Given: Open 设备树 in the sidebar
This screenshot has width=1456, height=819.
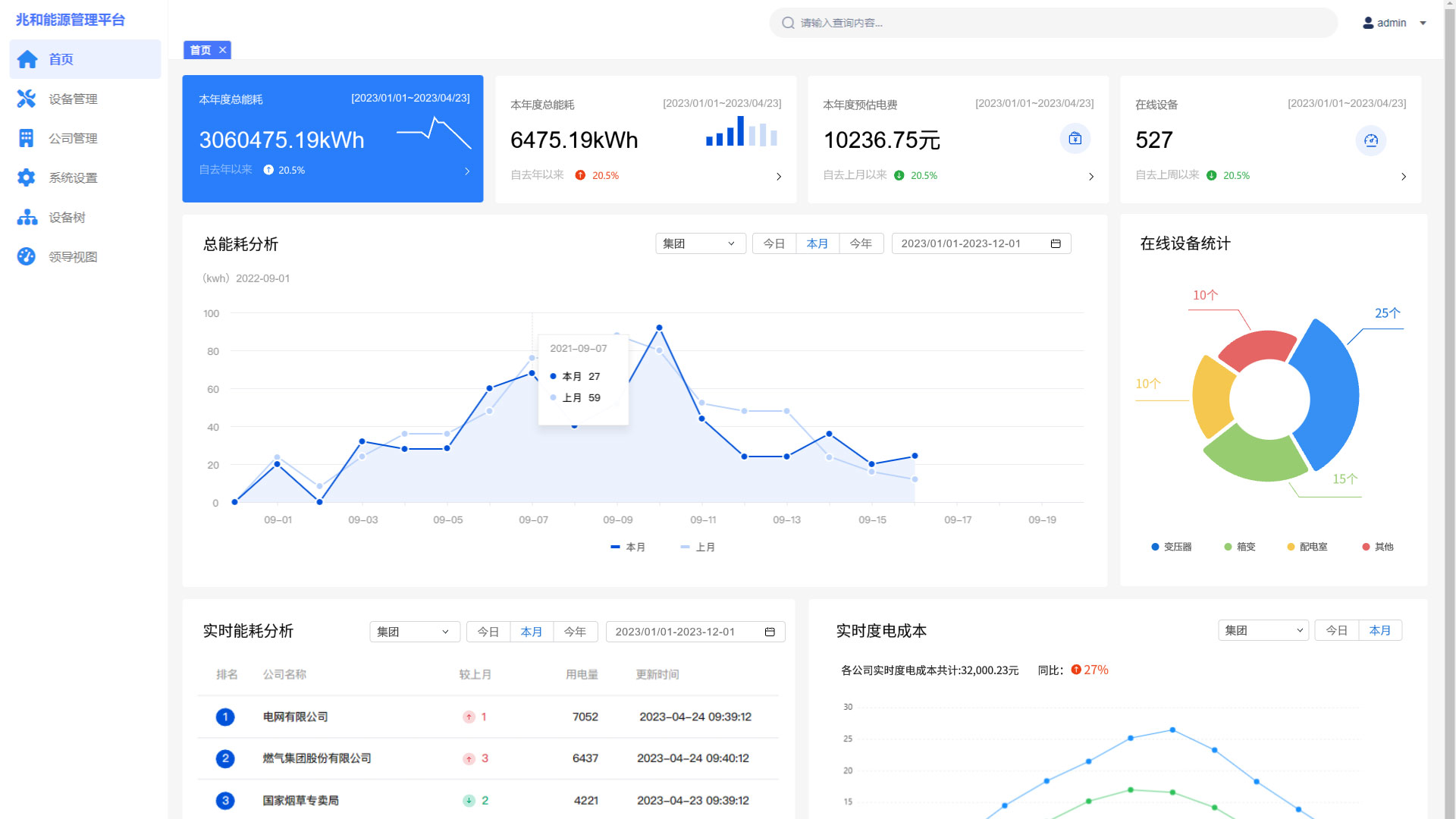Looking at the screenshot, I should click(85, 218).
